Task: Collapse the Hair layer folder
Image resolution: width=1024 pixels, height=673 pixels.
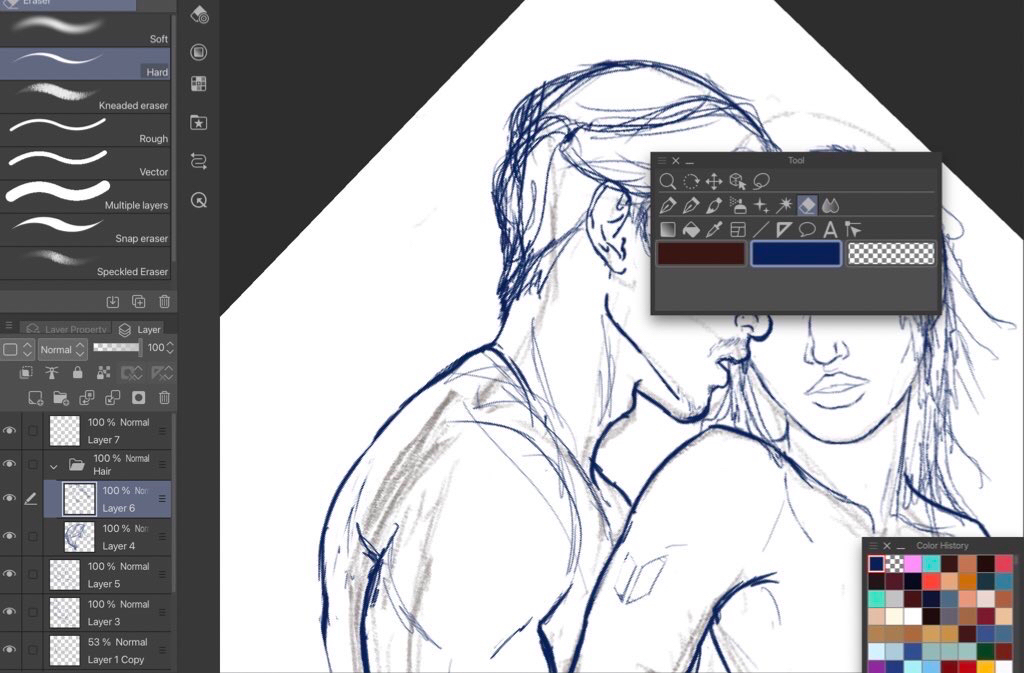Action: (x=54, y=465)
